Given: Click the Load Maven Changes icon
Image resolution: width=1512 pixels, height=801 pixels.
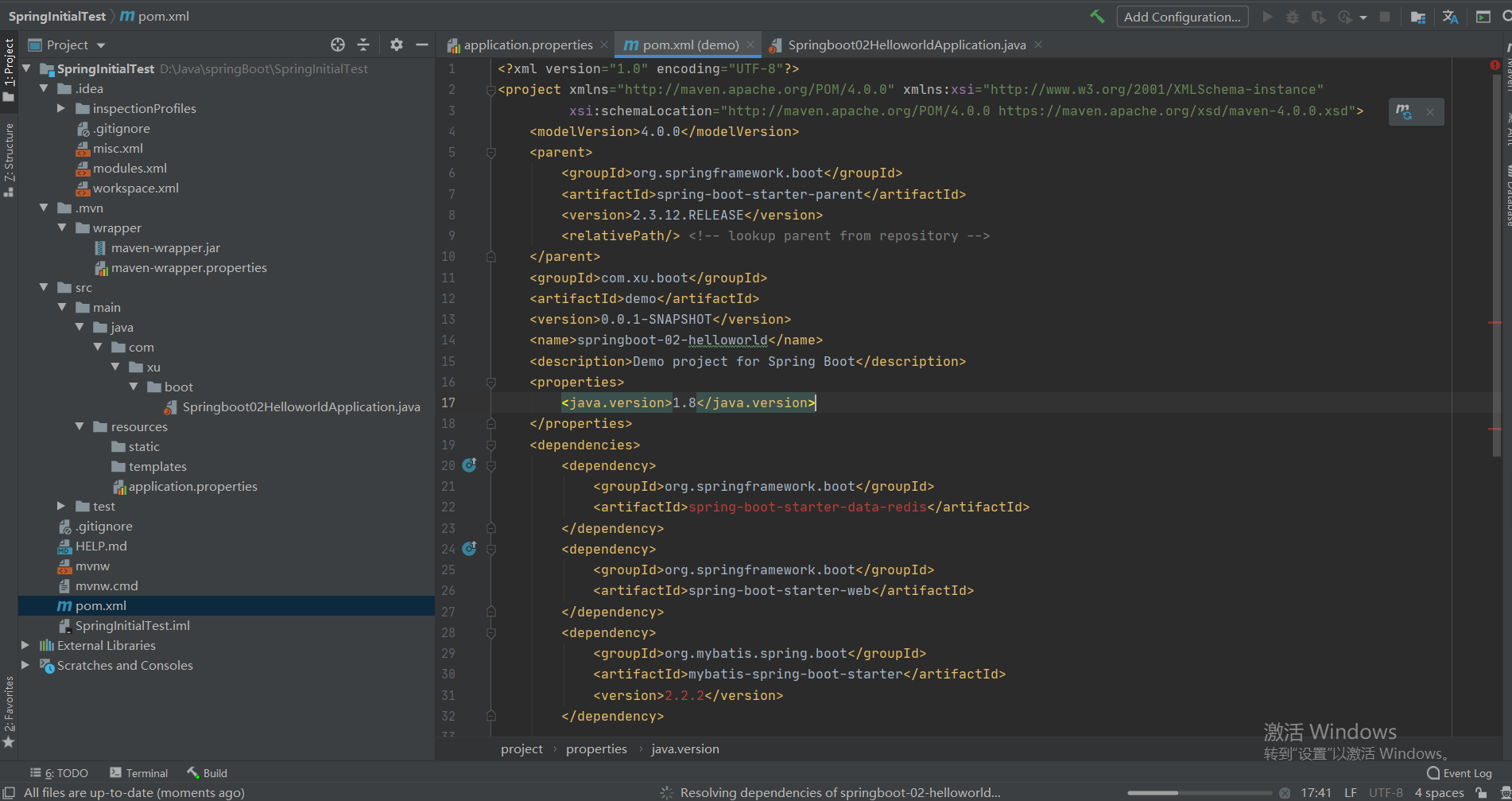Looking at the screenshot, I should point(1404,111).
